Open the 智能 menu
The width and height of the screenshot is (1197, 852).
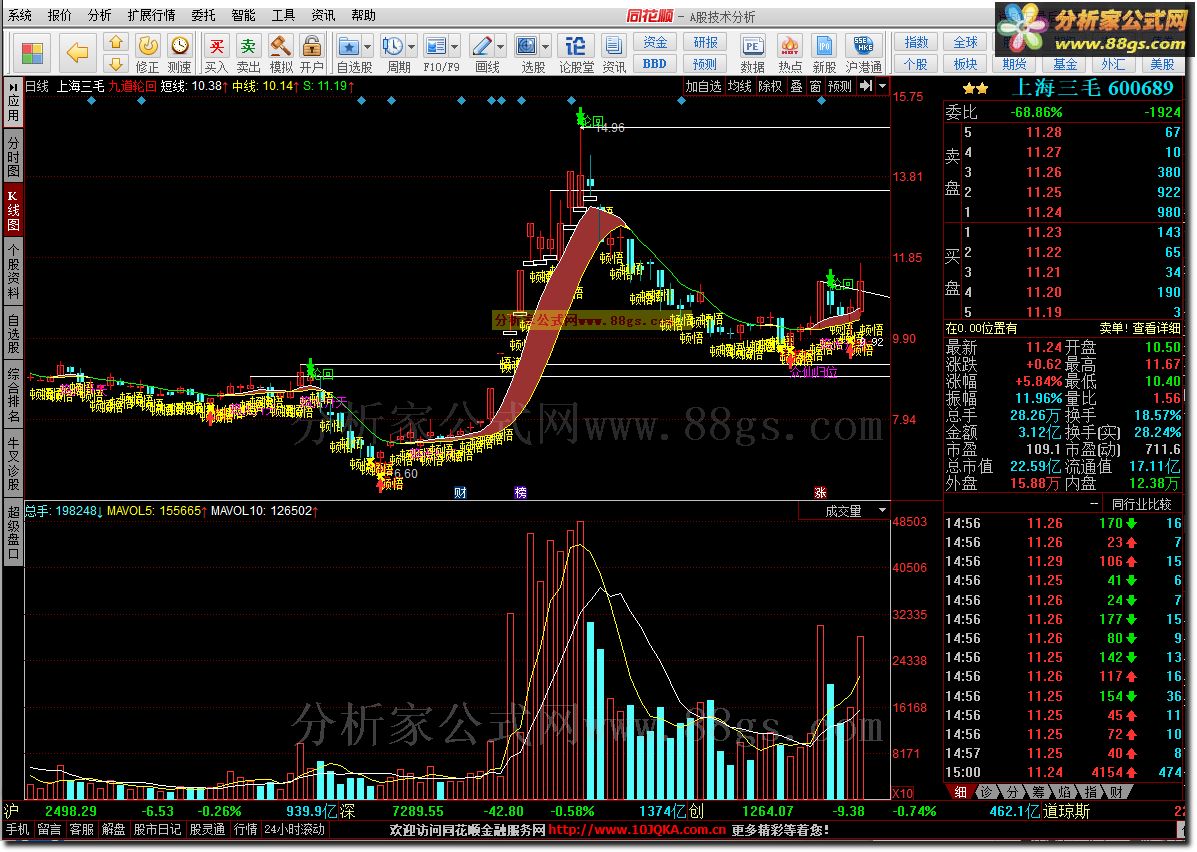tap(243, 15)
